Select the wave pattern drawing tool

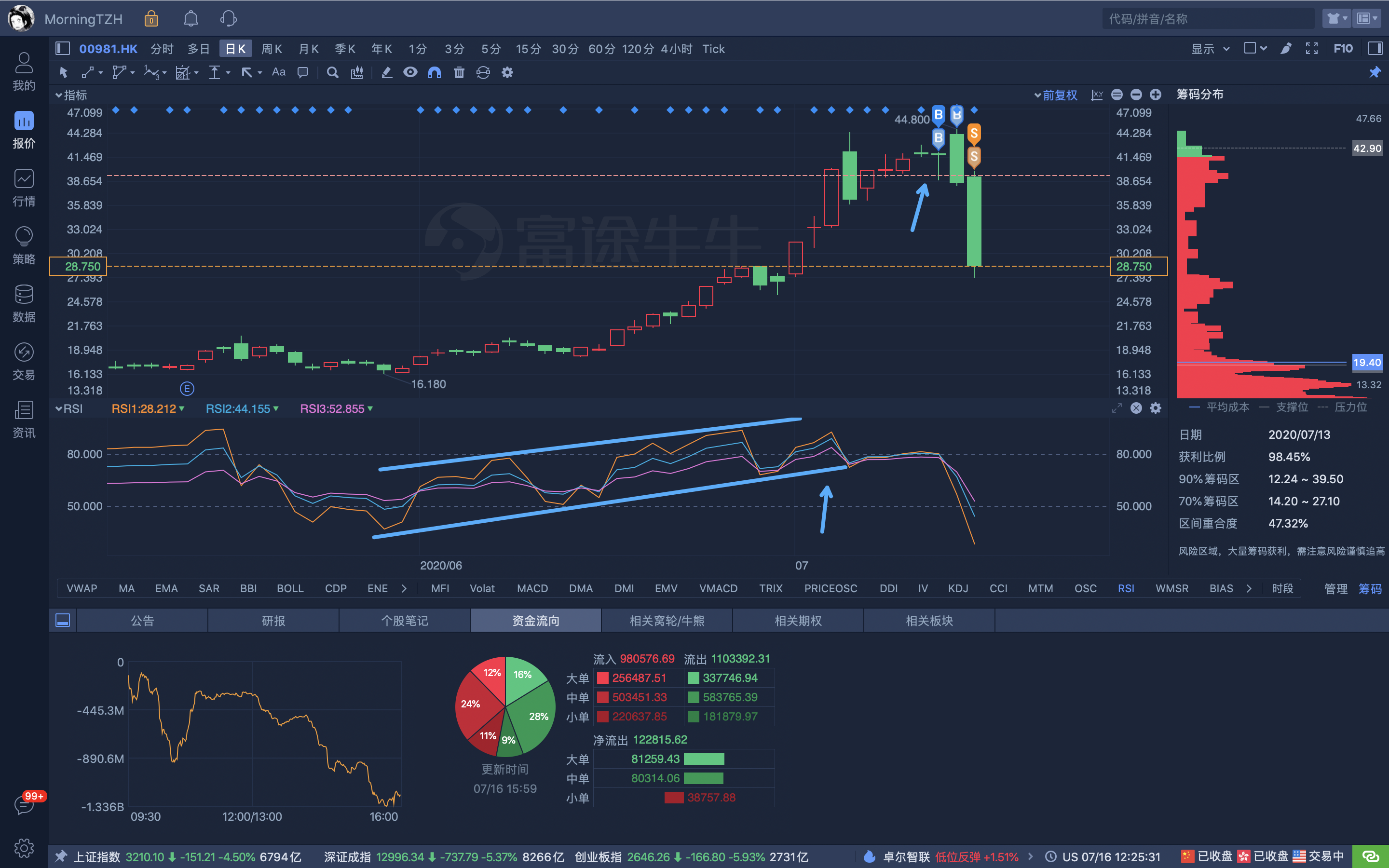151,72
